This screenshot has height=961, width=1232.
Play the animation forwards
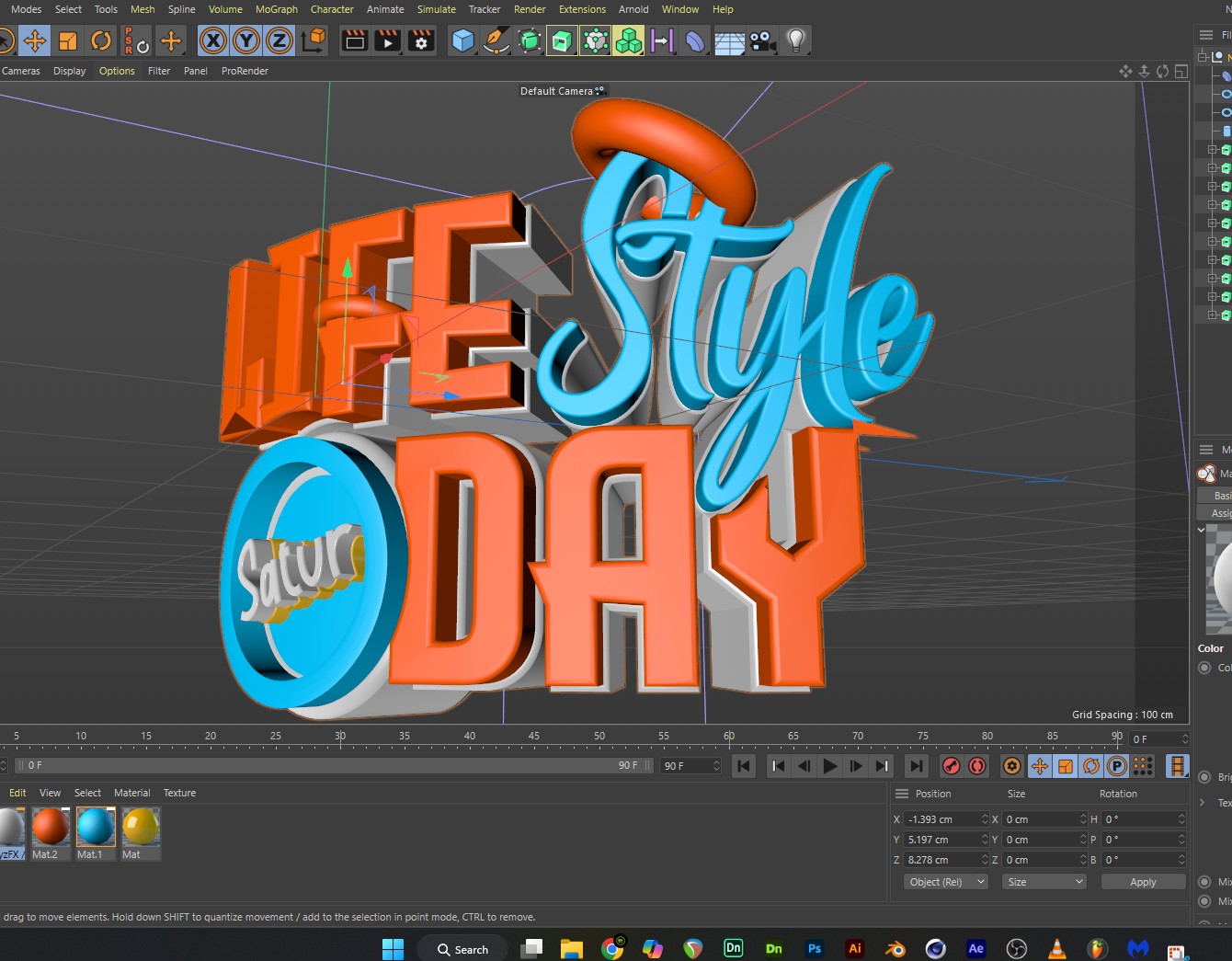pos(829,766)
